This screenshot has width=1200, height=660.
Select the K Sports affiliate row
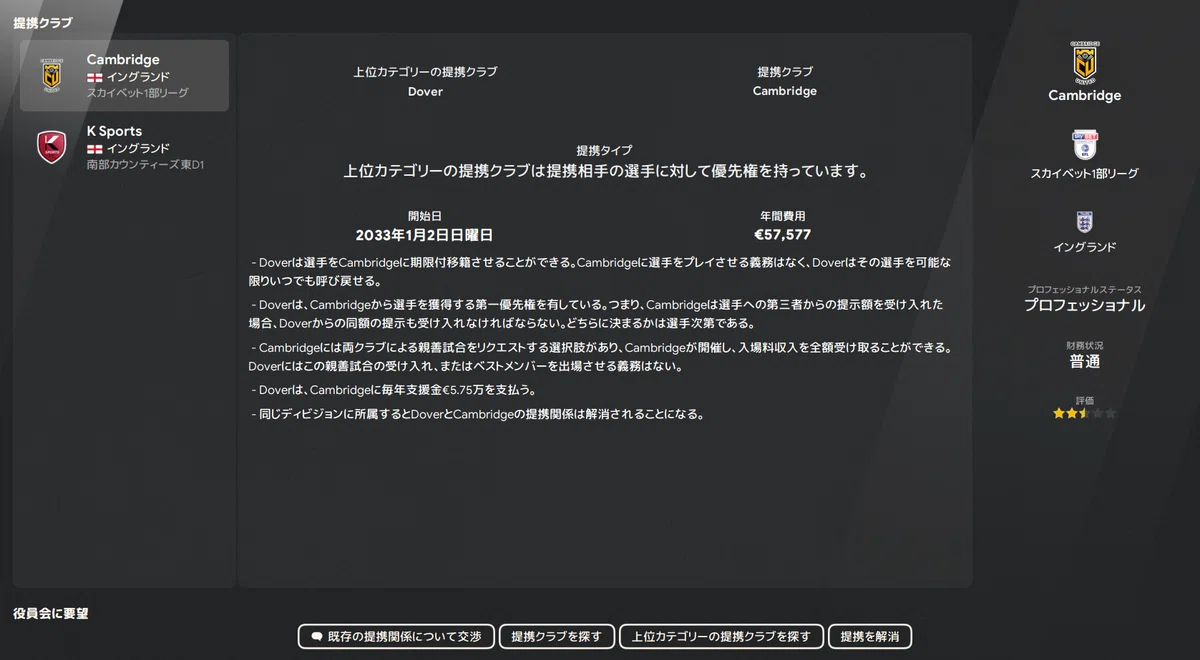[124, 147]
